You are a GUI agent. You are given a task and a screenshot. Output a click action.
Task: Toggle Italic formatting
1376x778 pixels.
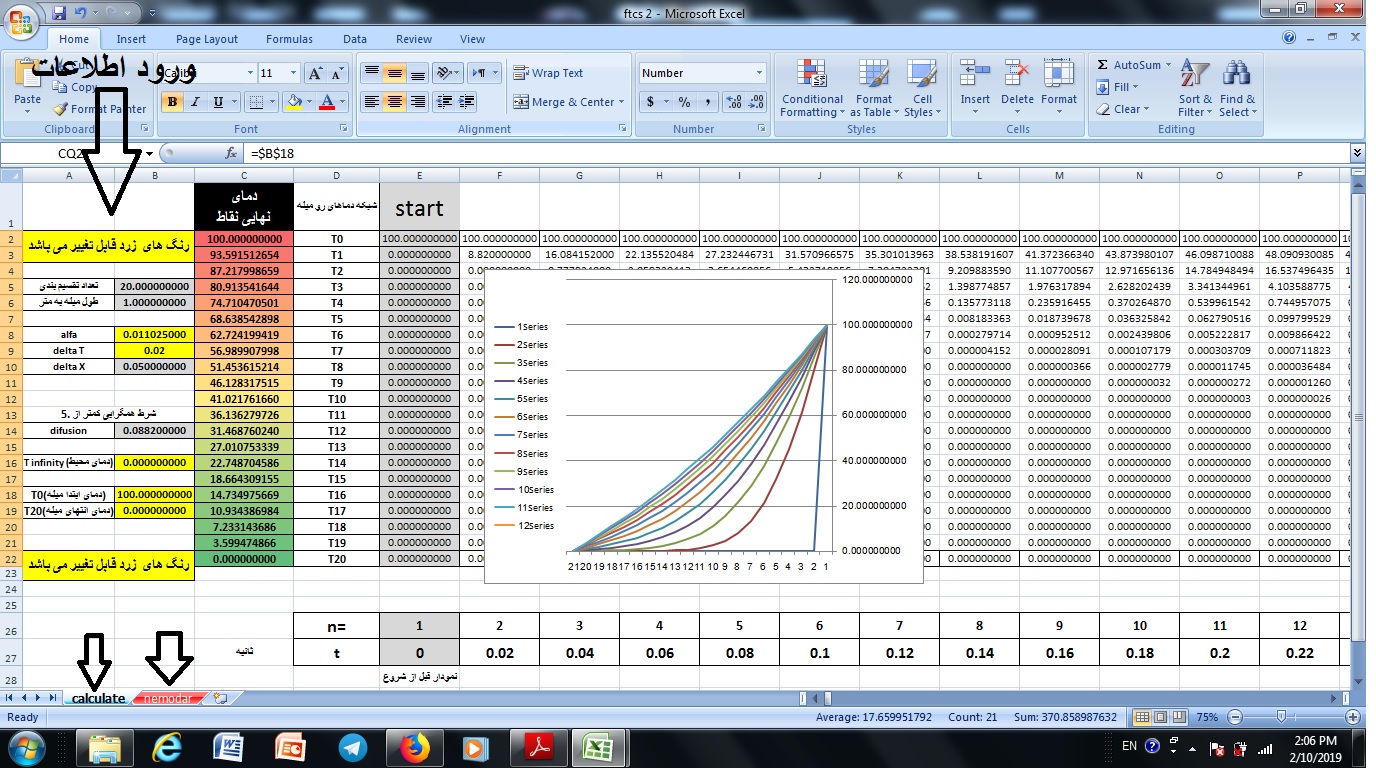click(x=195, y=102)
